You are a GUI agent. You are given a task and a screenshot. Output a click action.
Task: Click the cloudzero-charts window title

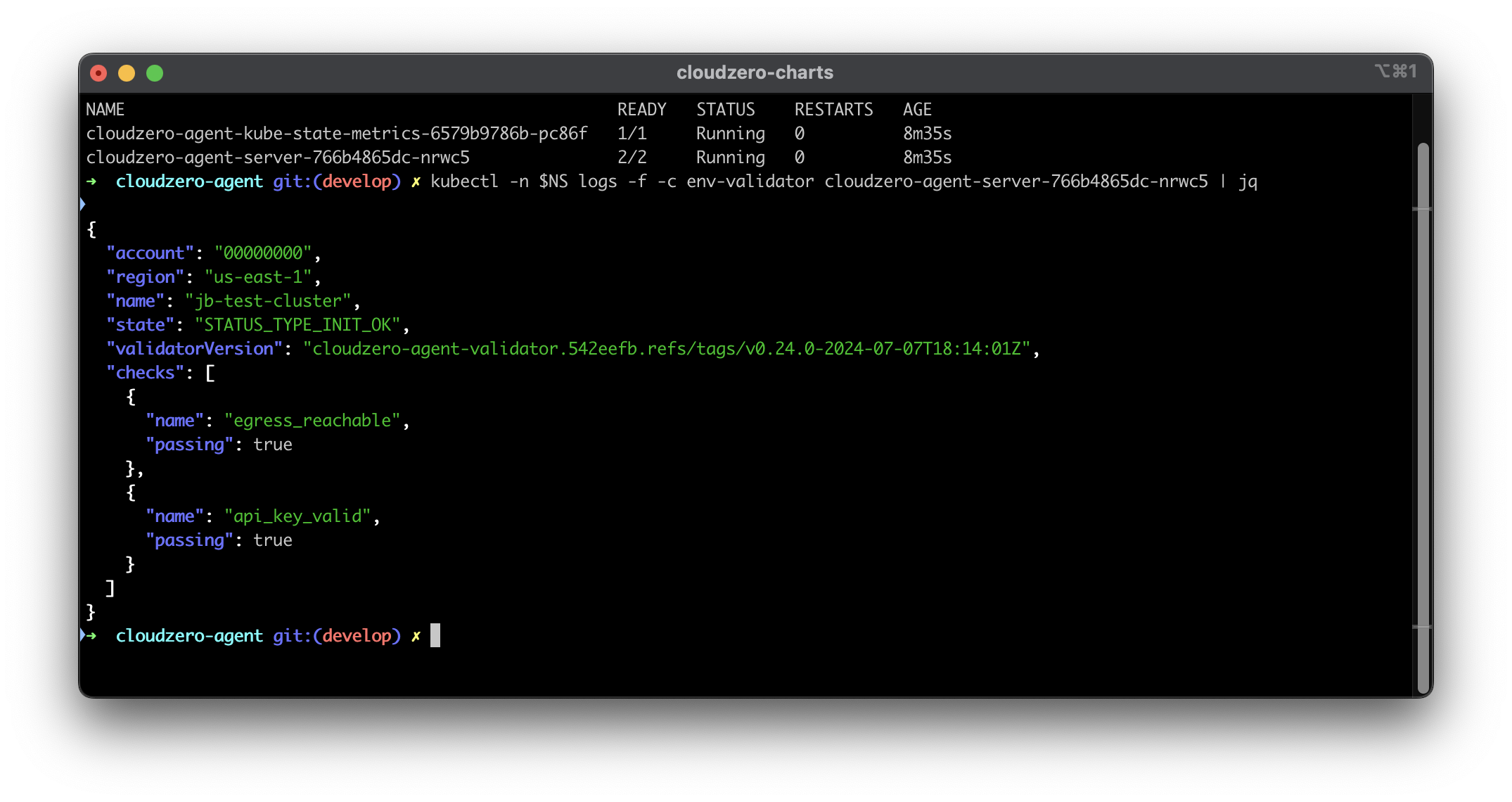click(755, 72)
